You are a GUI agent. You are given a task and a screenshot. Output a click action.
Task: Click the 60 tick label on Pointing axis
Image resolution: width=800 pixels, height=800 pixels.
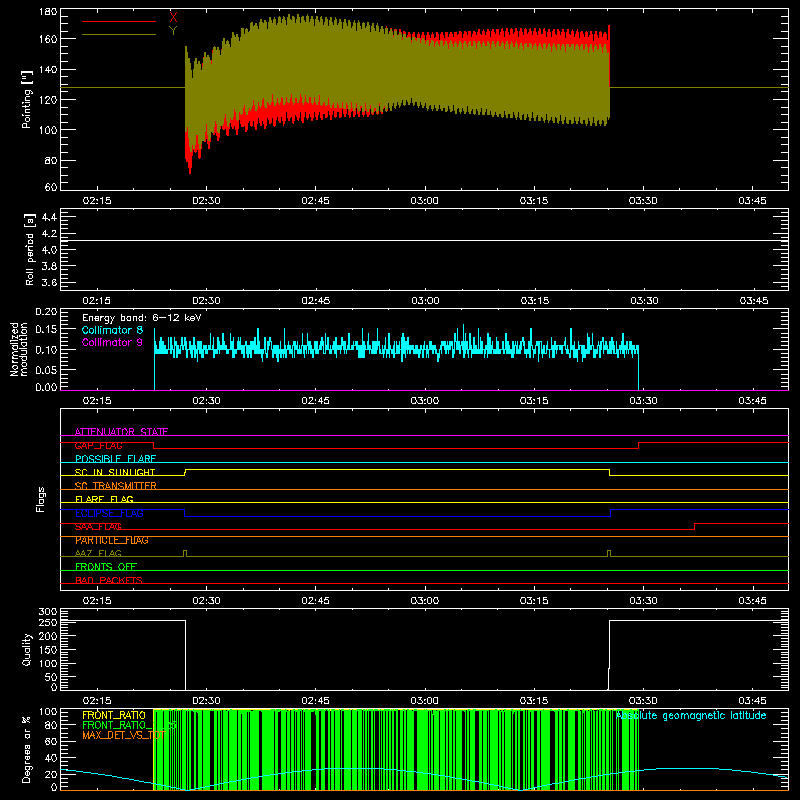click(x=51, y=187)
